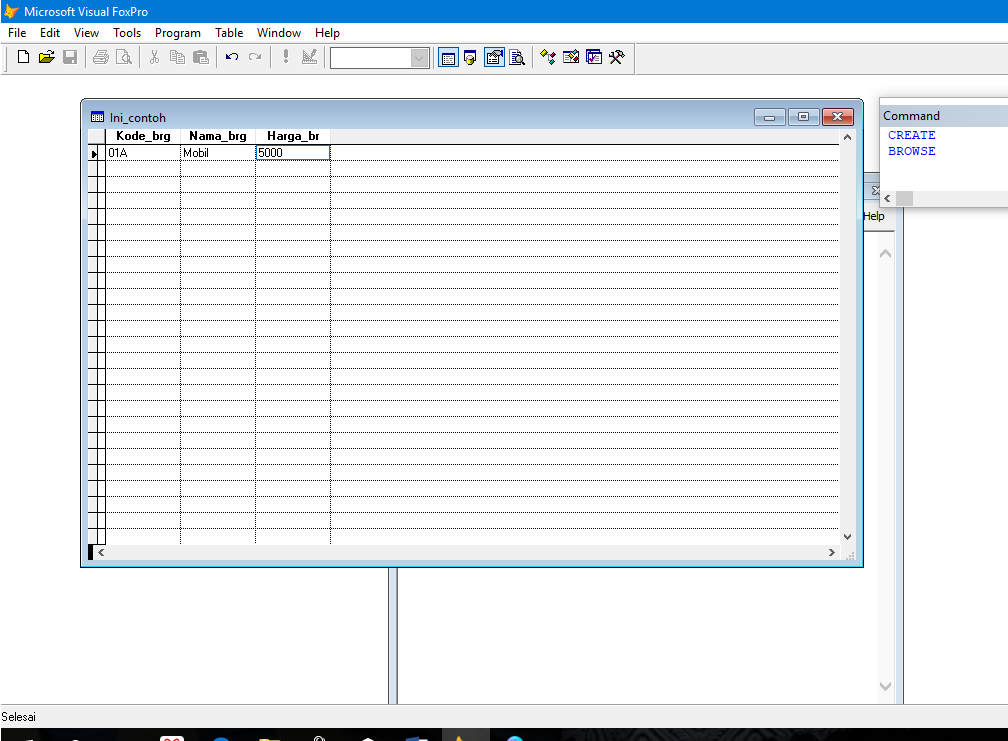1008x741 pixels.
Task: Open the Program menu
Action: pos(177,32)
